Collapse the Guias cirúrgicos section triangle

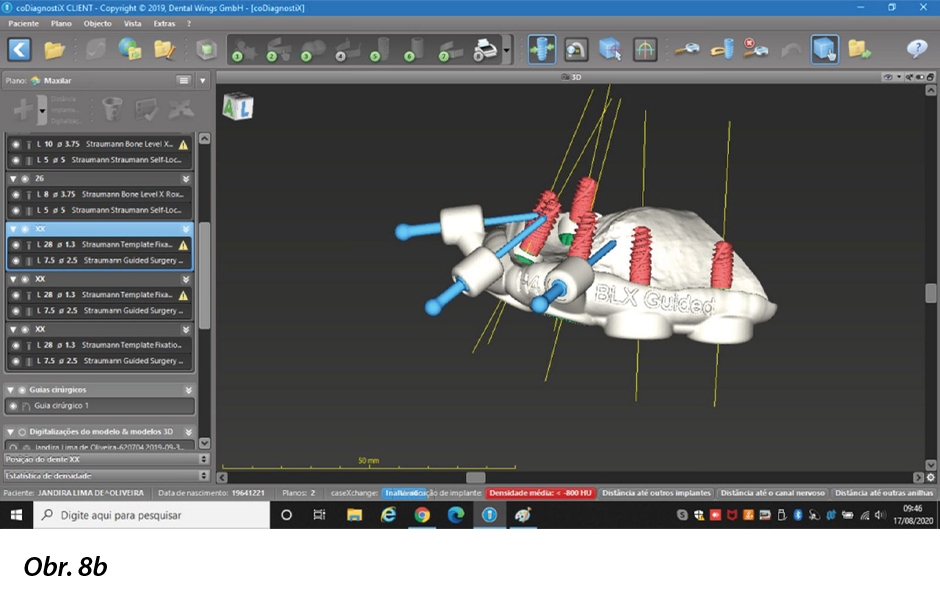(10, 390)
